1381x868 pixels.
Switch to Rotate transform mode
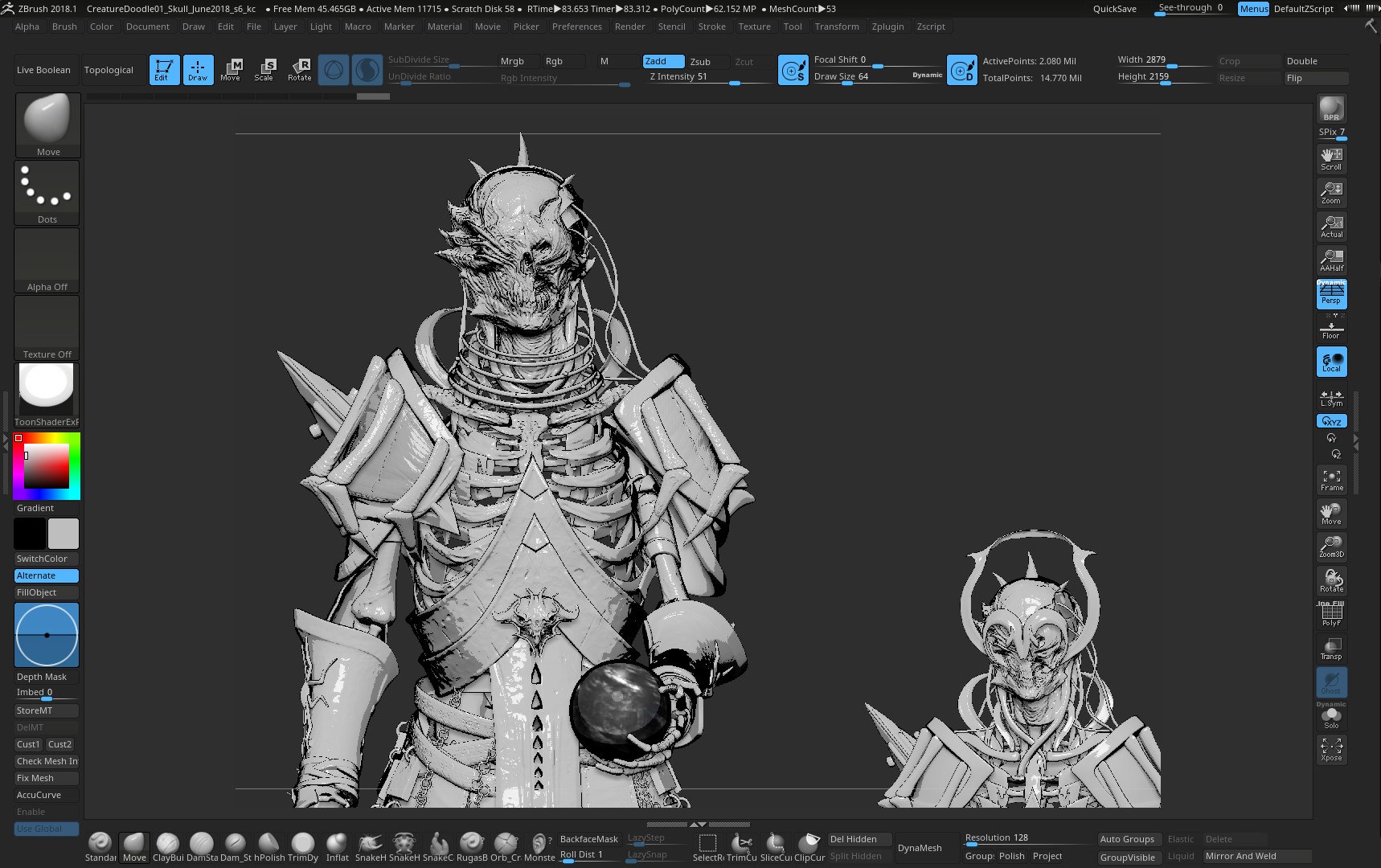click(300, 70)
